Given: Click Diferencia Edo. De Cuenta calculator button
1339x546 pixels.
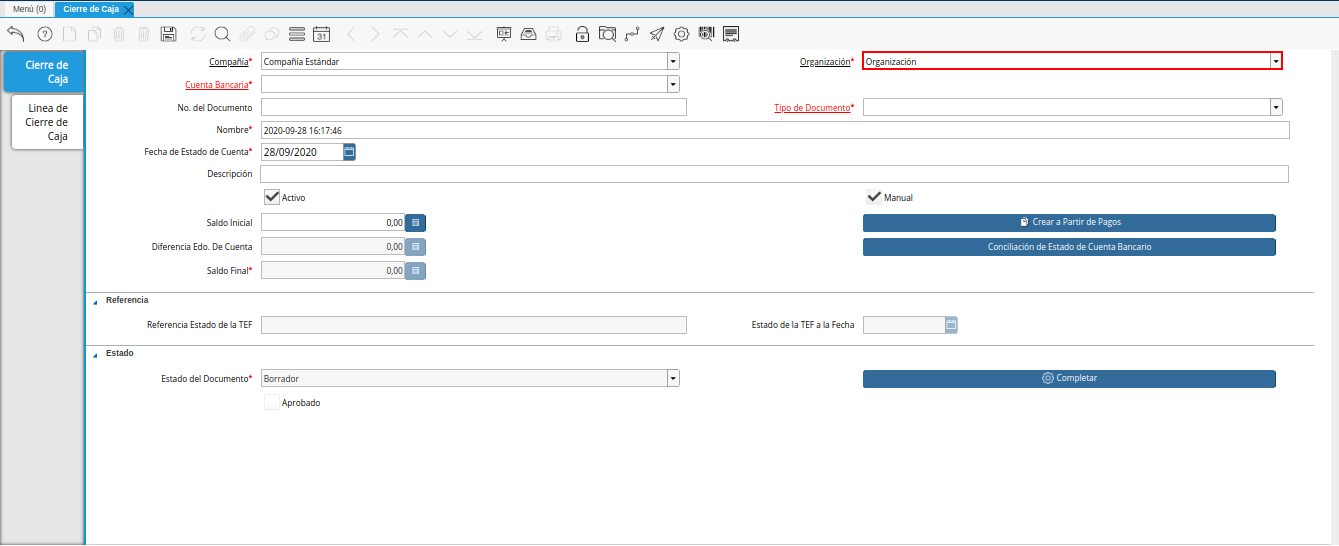Looking at the screenshot, I should point(415,246).
